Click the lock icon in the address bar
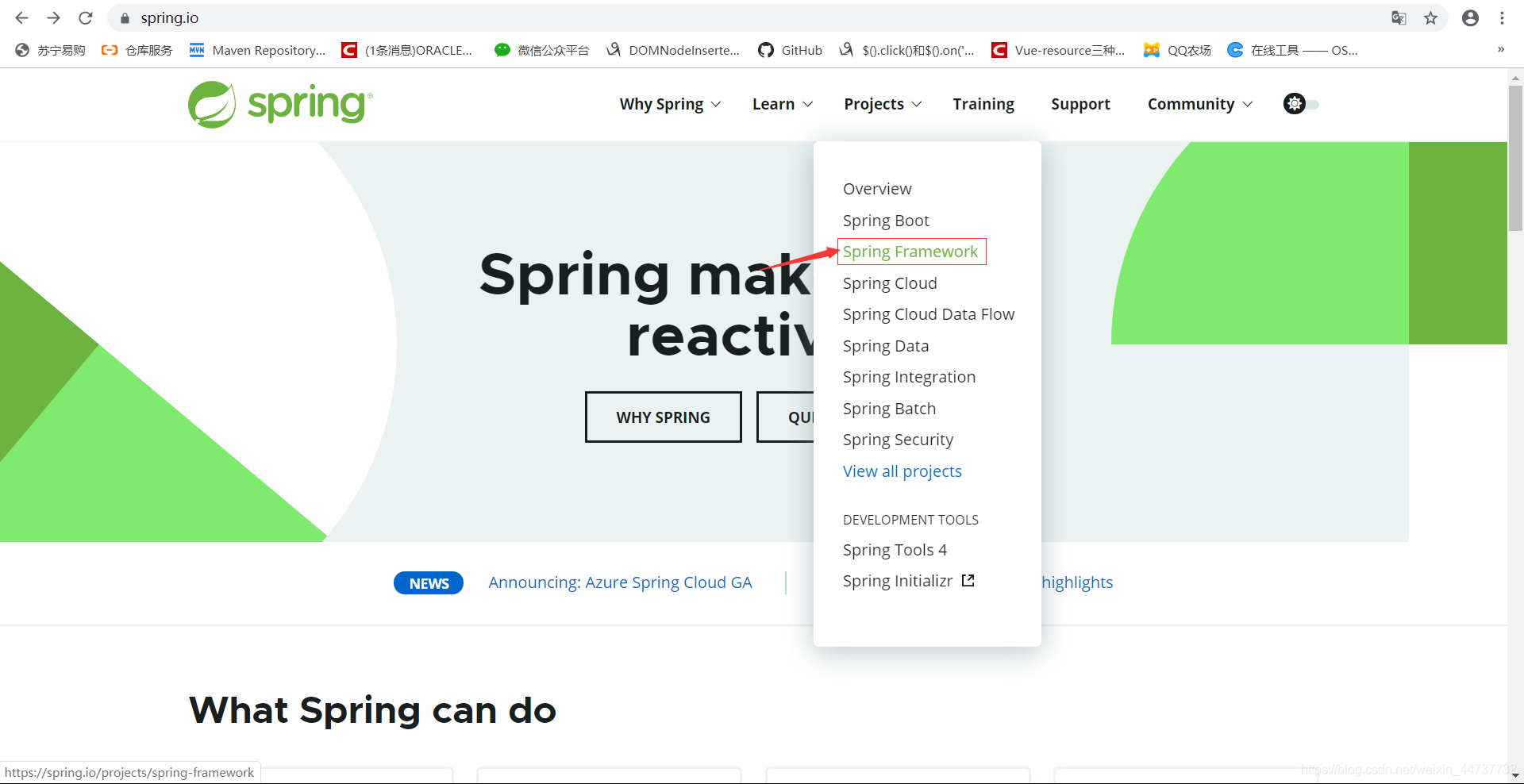The width and height of the screenshot is (1524, 784). pos(125,18)
